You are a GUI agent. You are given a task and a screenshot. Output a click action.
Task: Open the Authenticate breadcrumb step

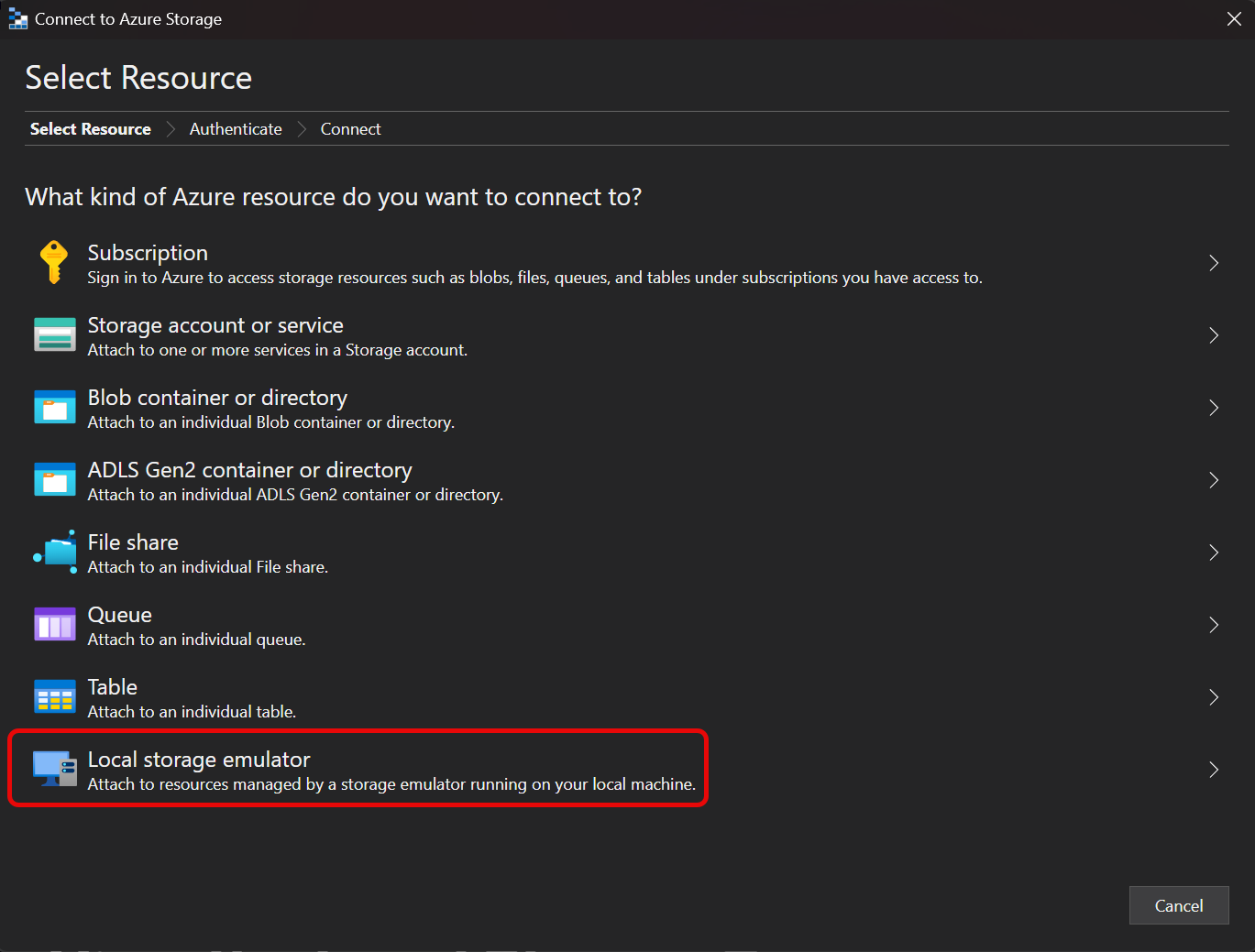235,128
